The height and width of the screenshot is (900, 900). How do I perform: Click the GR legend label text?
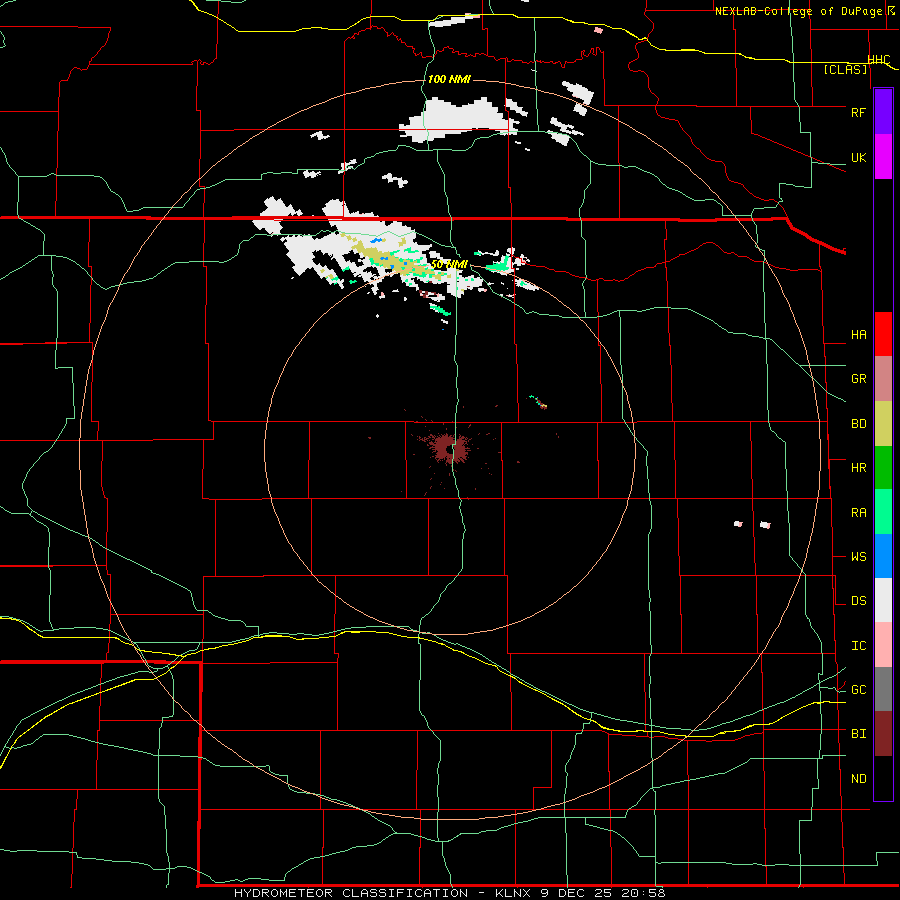(858, 379)
